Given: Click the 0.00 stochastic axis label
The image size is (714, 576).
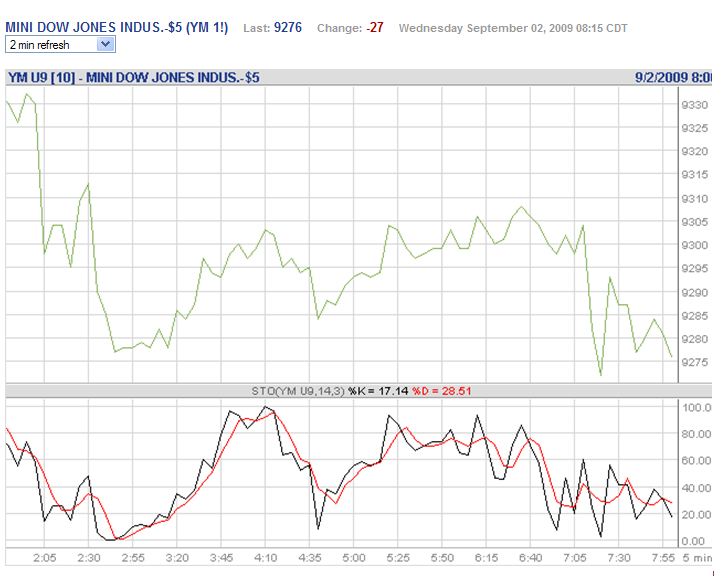Looking at the screenshot, I should click(694, 541).
